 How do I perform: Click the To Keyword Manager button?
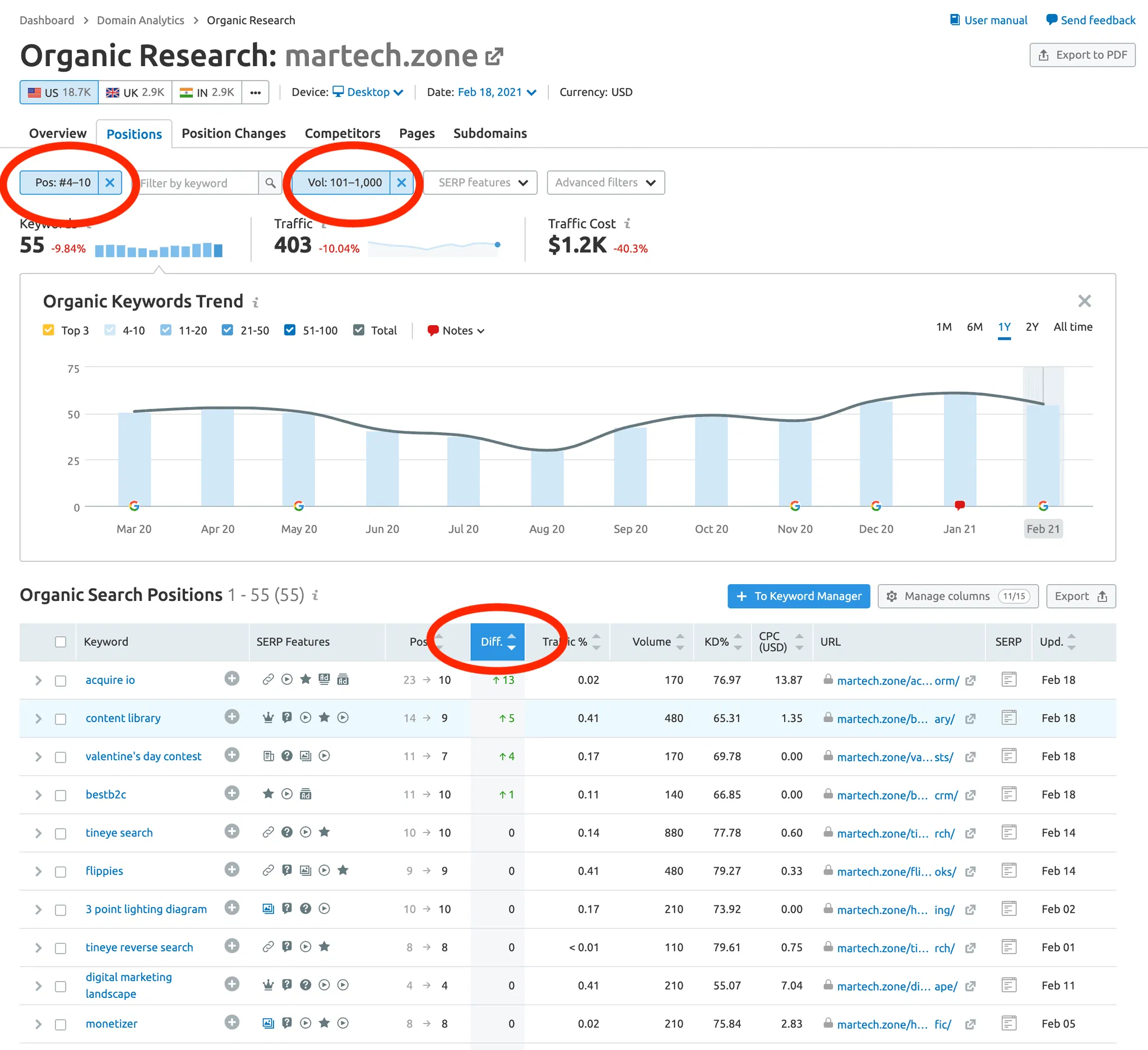coord(798,596)
